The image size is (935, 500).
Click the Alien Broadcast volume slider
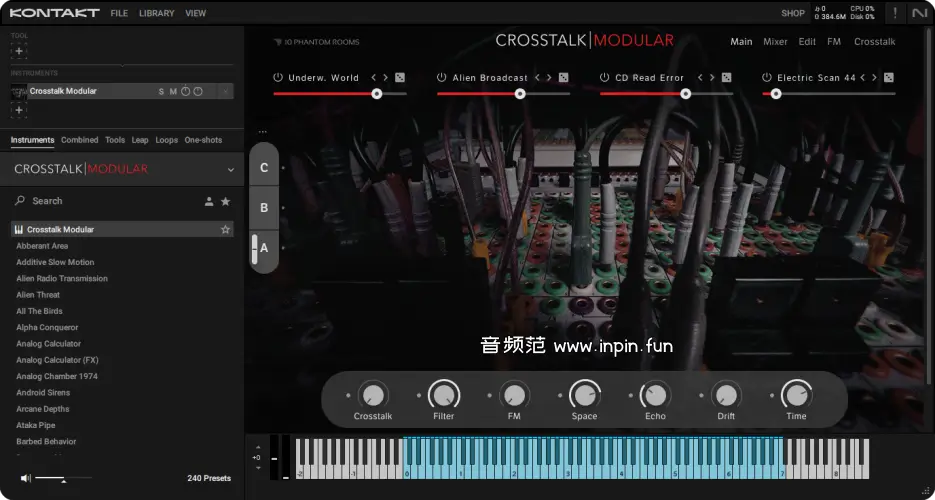coord(503,94)
